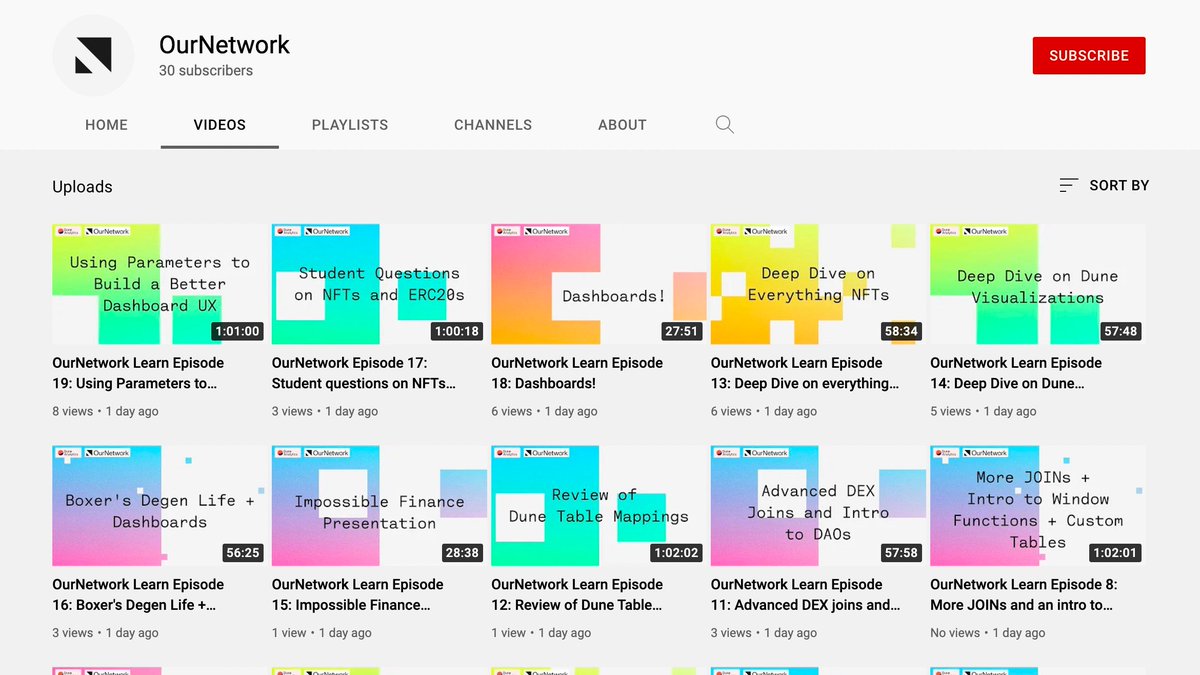Click the 1:01:00 duration badge on Episode 19
The height and width of the screenshot is (675, 1200).
coord(236,330)
